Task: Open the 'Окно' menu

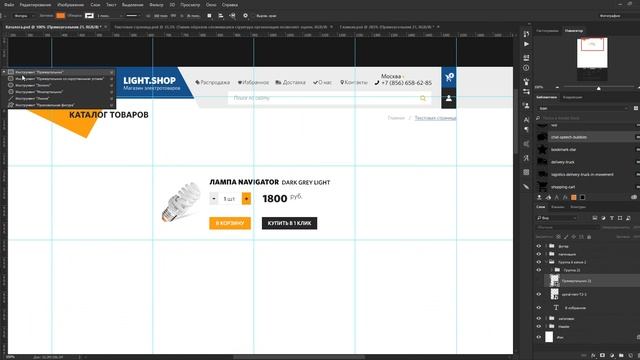Action: 211,5
